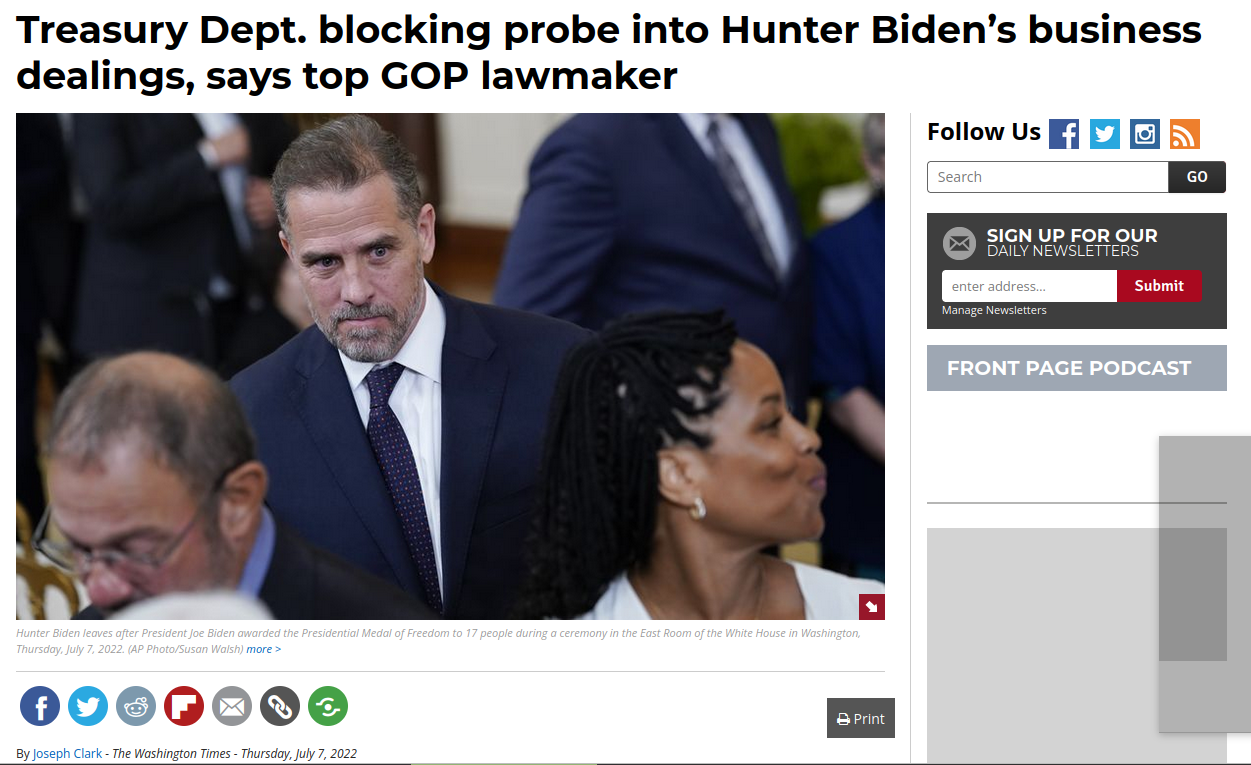Share article via email icon
Image resolution: width=1251 pixels, height=765 pixels.
point(232,706)
